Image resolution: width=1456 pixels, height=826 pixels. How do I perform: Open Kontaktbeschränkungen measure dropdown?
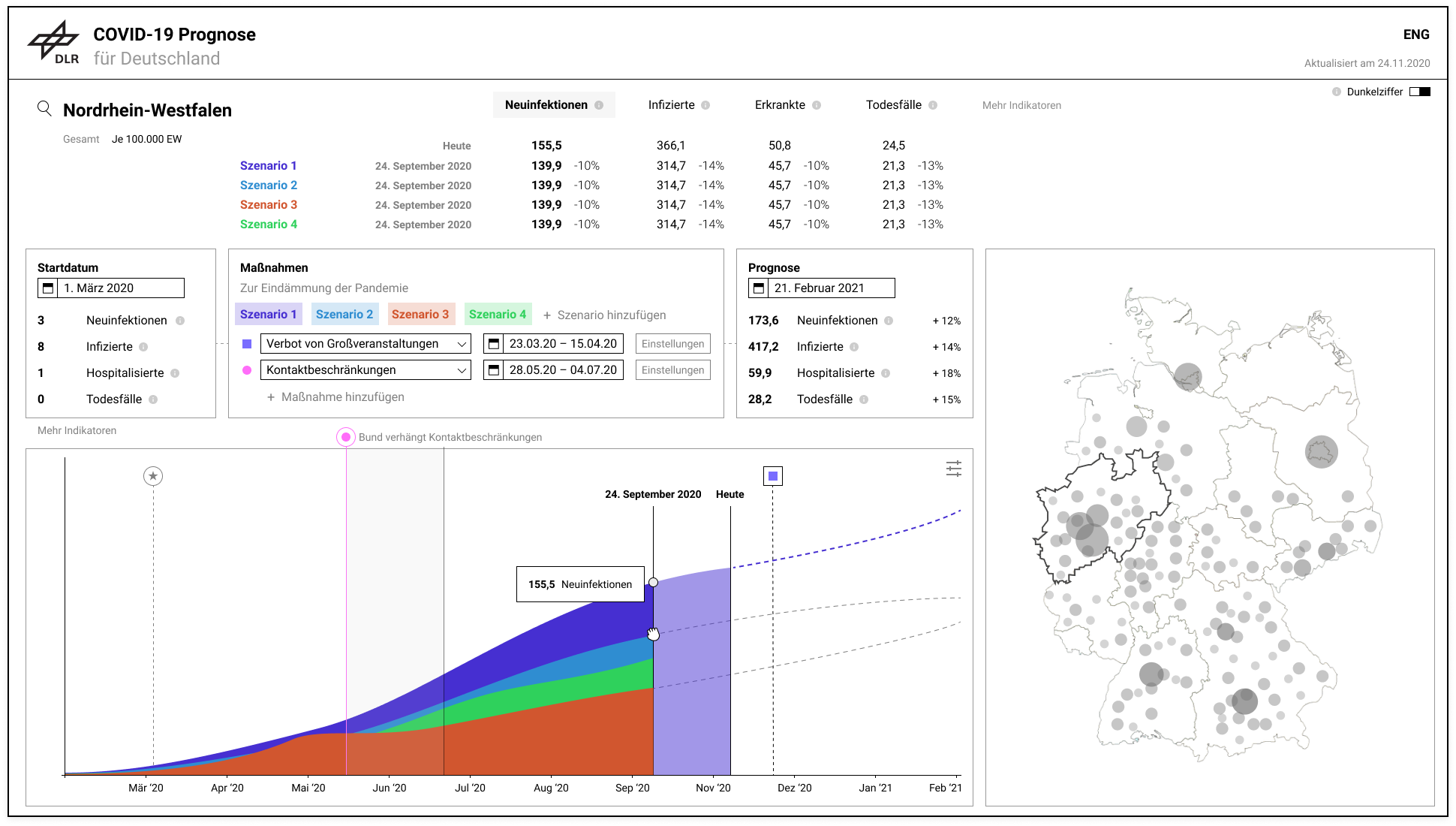pyautogui.click(x=366, y=369)
